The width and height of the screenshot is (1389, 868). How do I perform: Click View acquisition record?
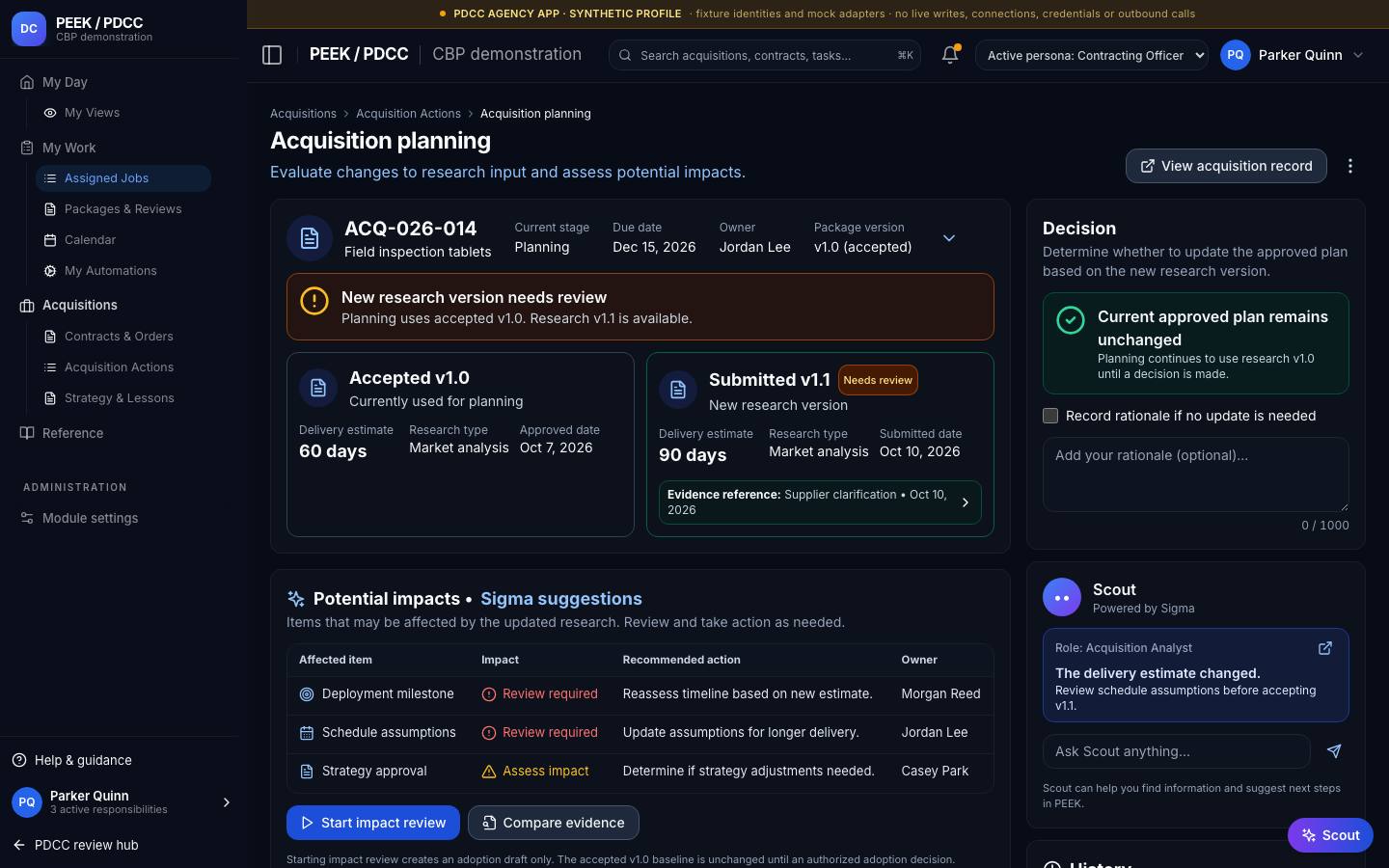coord(1226,166)
